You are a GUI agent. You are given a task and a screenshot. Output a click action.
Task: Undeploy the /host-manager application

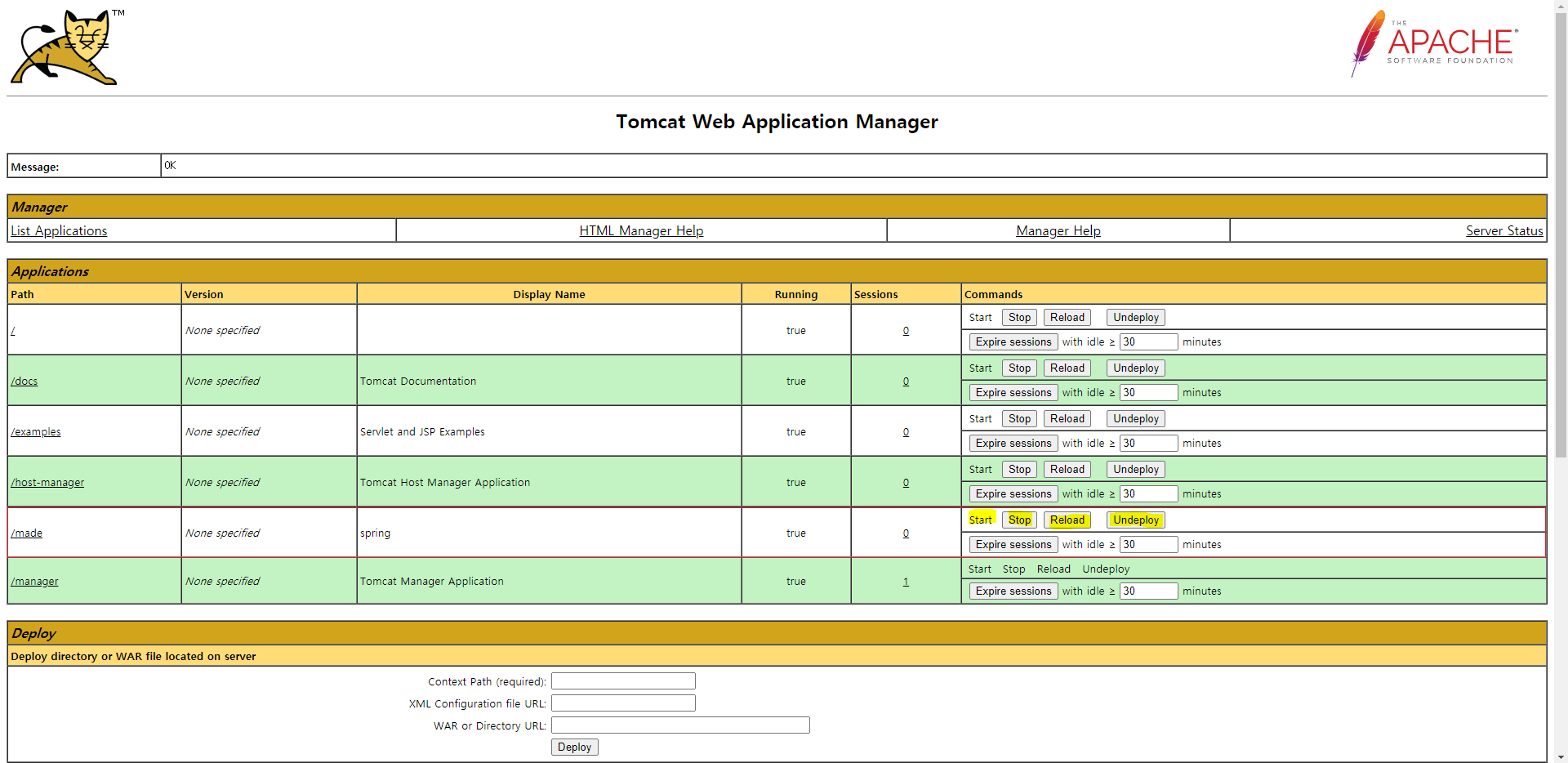[x=1136, y=470]
